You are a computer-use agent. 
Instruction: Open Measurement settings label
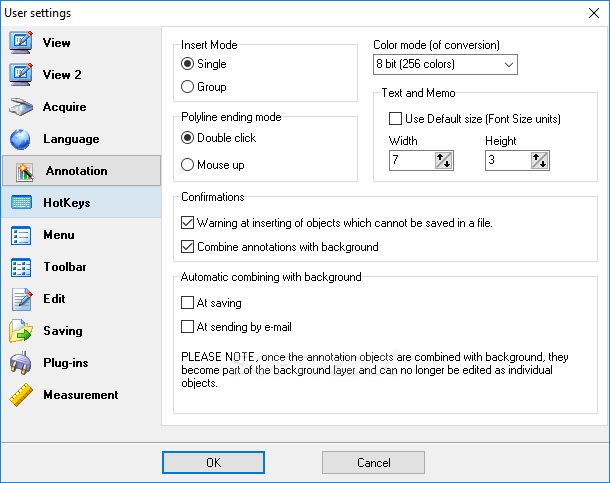(81, 395)
